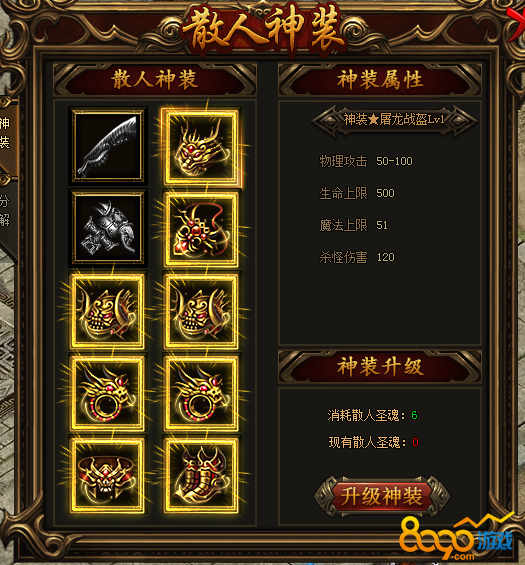Open the 分解 side tab
525x565 pixels.
(6, 211)
